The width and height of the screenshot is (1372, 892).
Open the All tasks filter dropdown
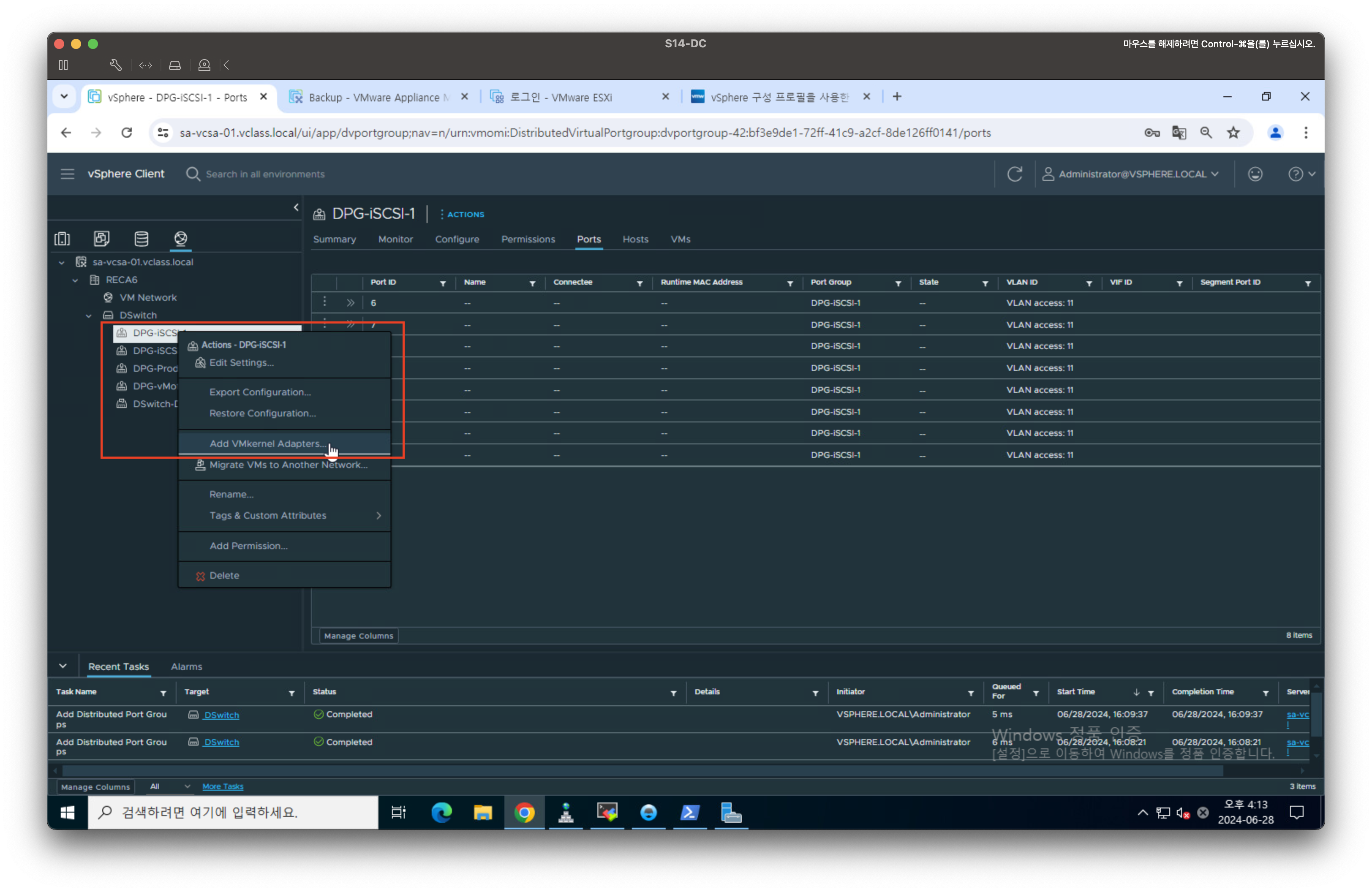click(x=169, y=786)
